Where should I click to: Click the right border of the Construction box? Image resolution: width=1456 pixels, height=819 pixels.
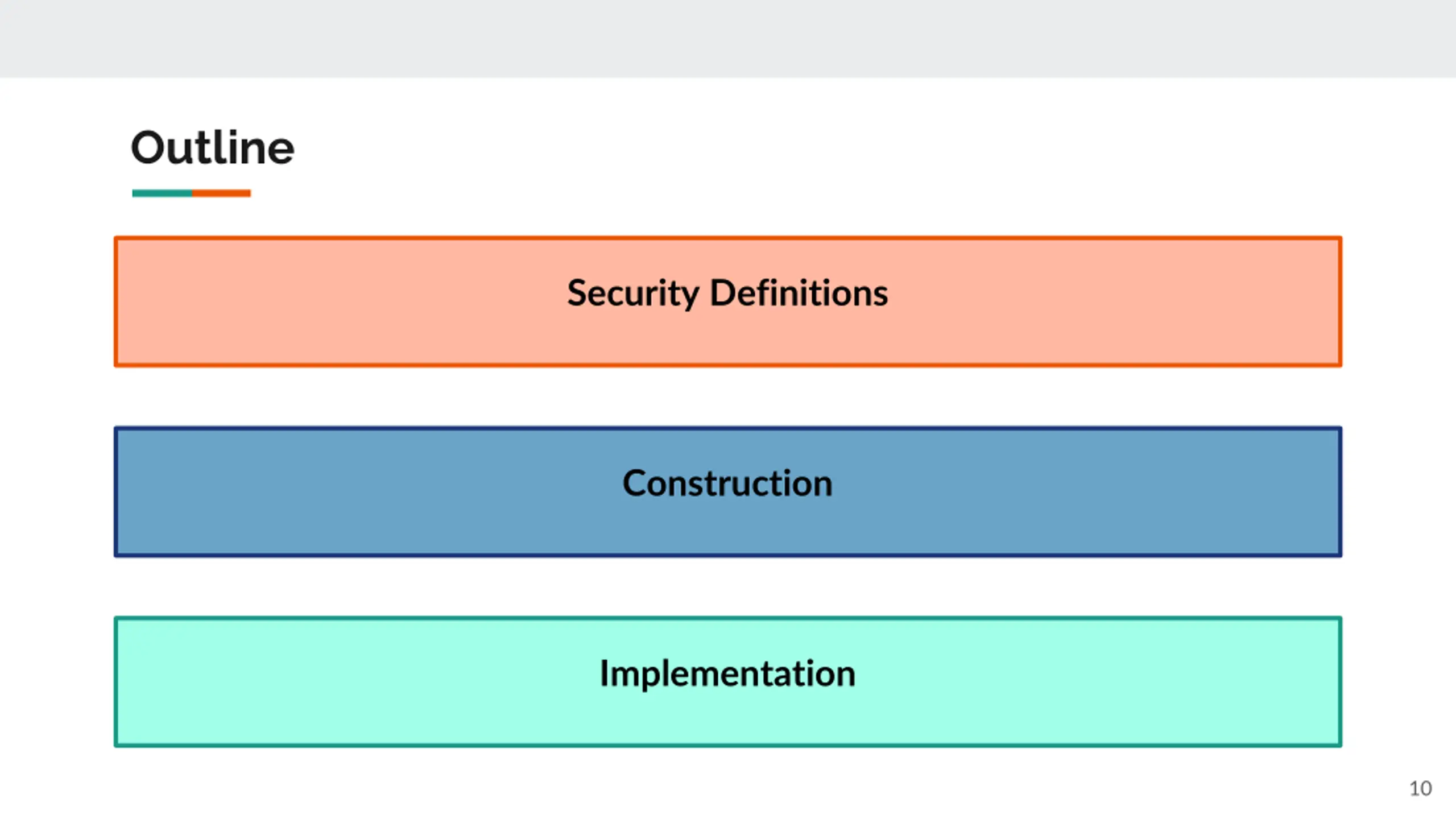click(x=1341, y=492)
